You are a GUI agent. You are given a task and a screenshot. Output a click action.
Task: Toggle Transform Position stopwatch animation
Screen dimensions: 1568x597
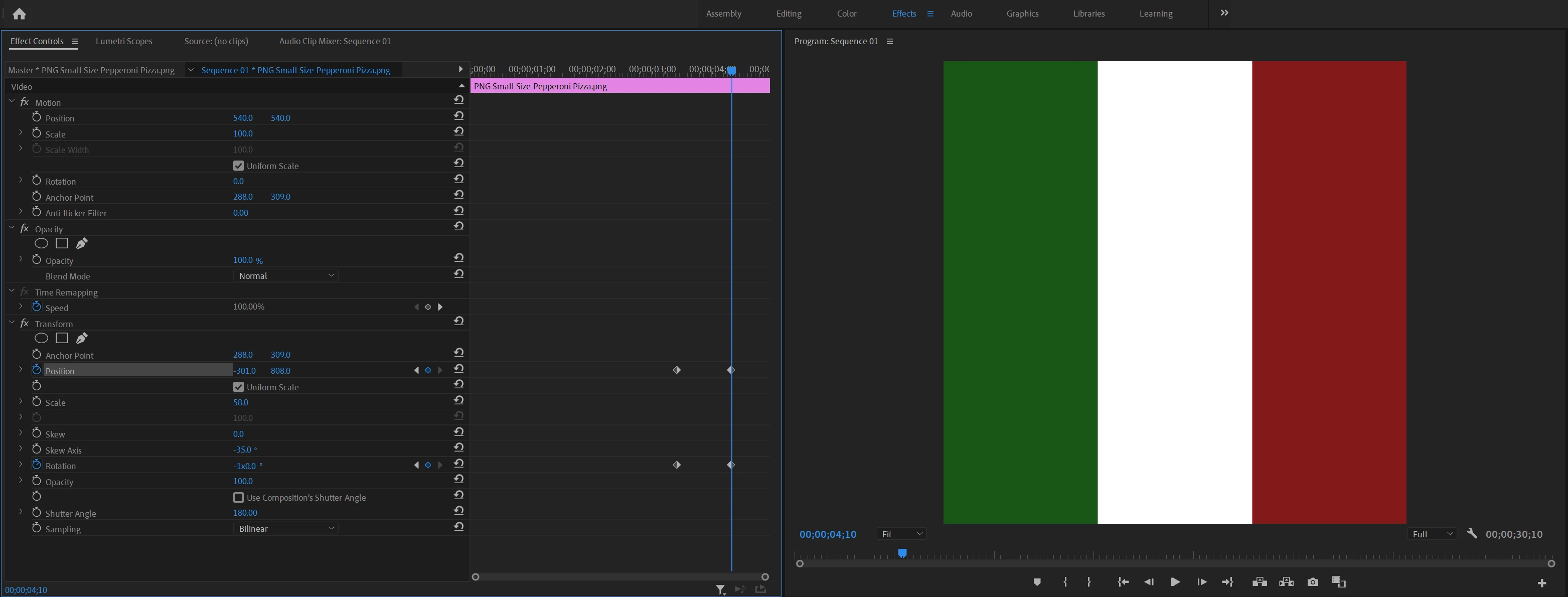click(x=37, y=370)
